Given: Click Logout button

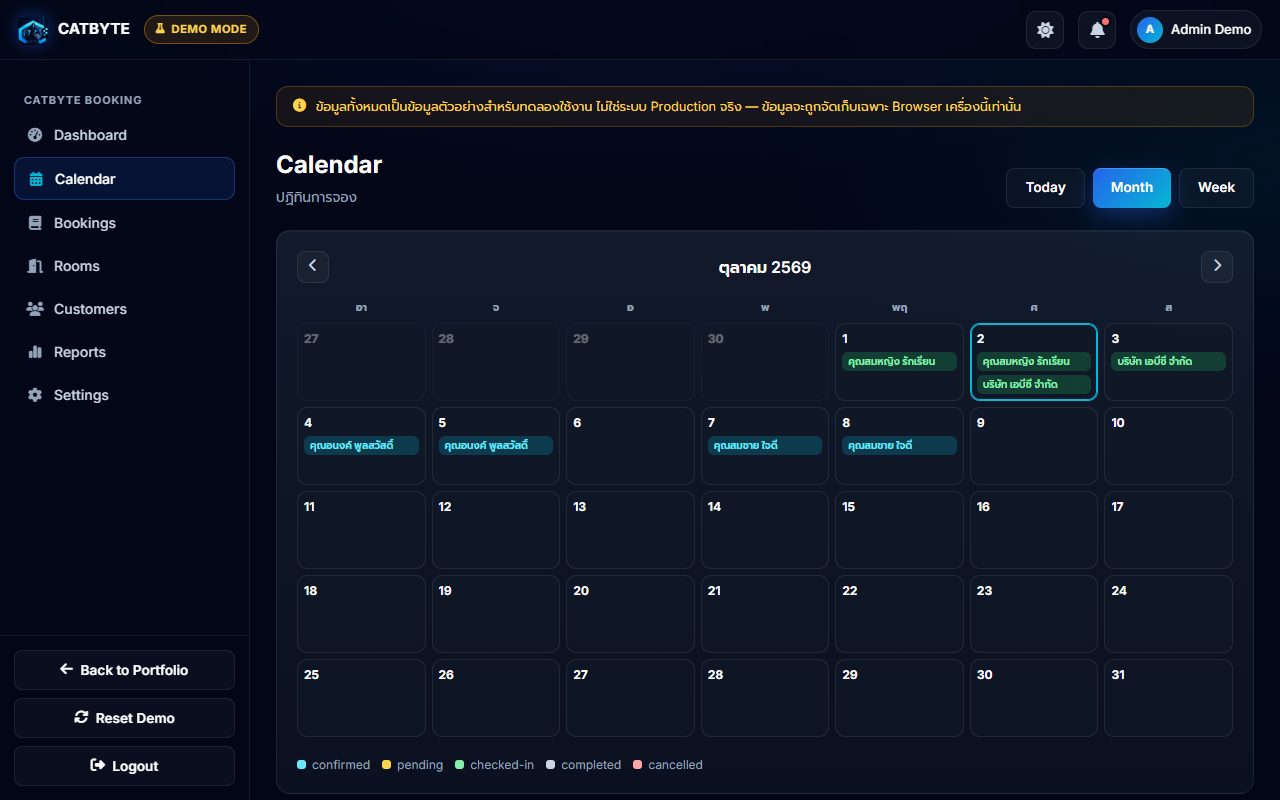Looking at the screenshot, I should point(124,766).
